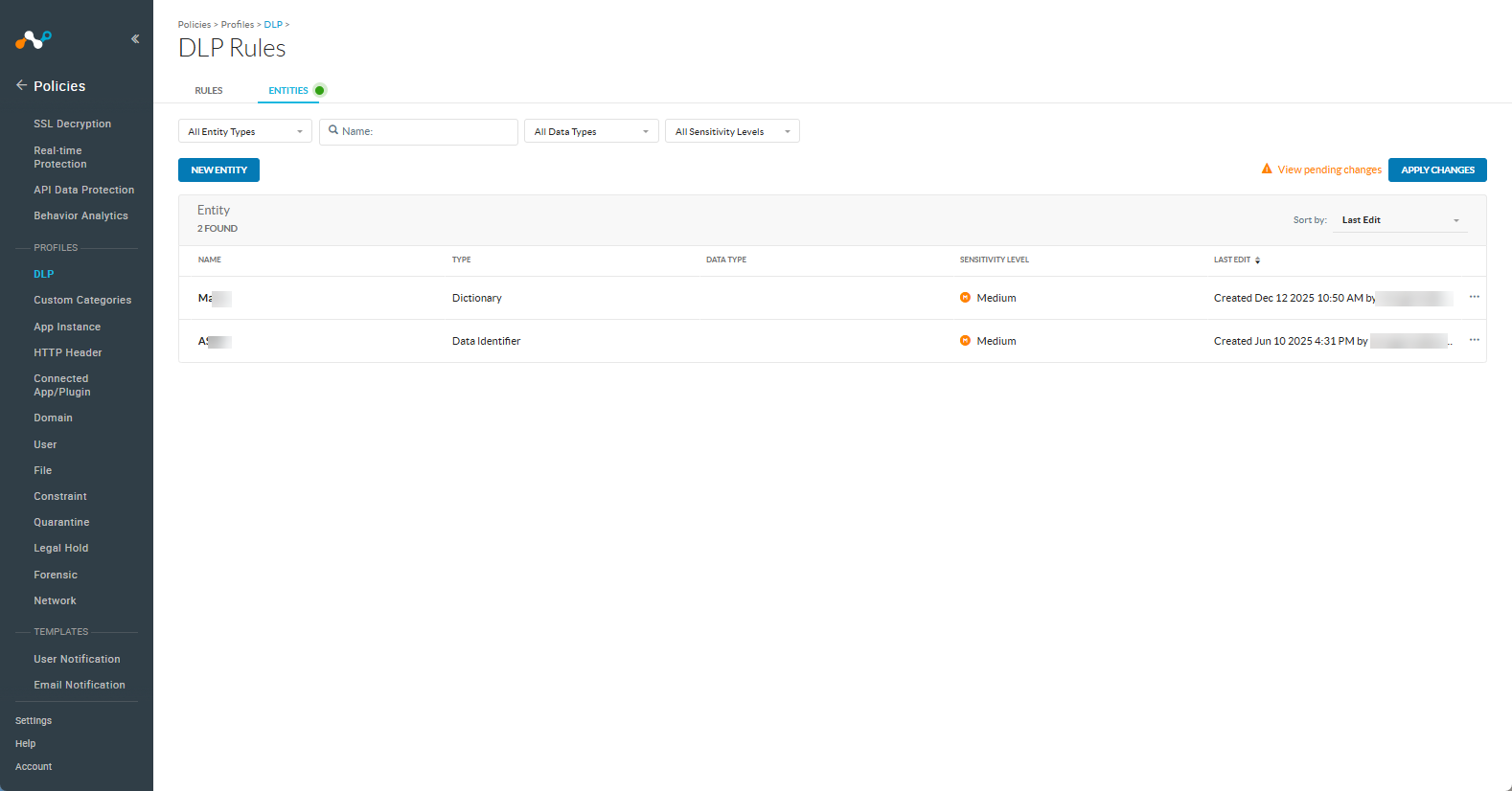Image resolution: width=1512 pixels, height=791 pixels.
Task: Select the Entities tab
Action: pos(288,90)
